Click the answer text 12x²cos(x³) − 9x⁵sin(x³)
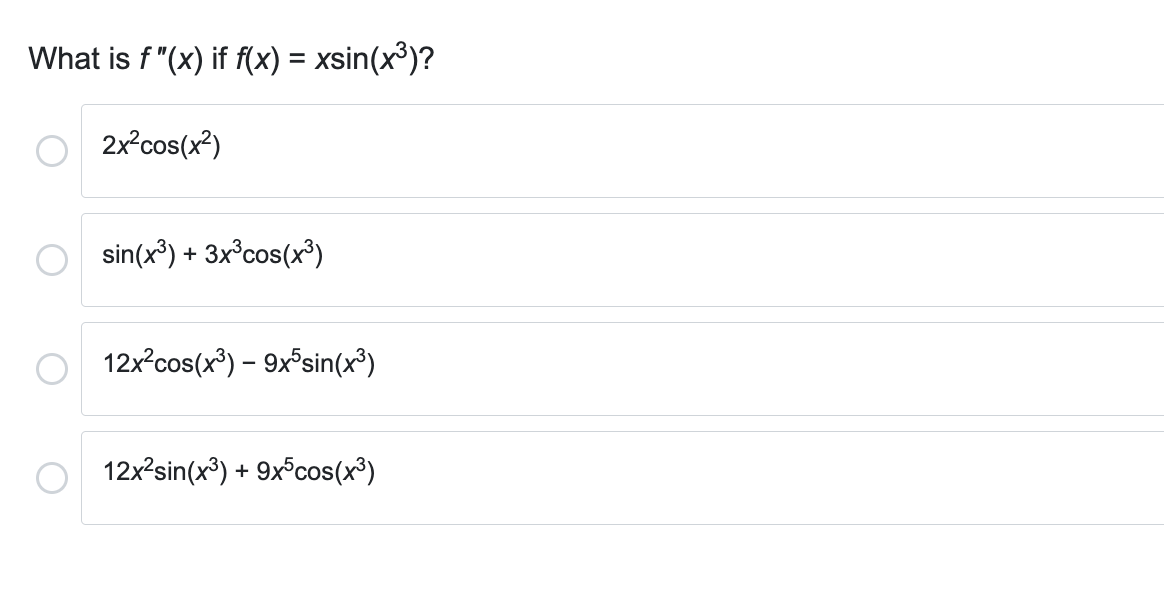This screenshot has height=590, width=1164. coord(237,364)
